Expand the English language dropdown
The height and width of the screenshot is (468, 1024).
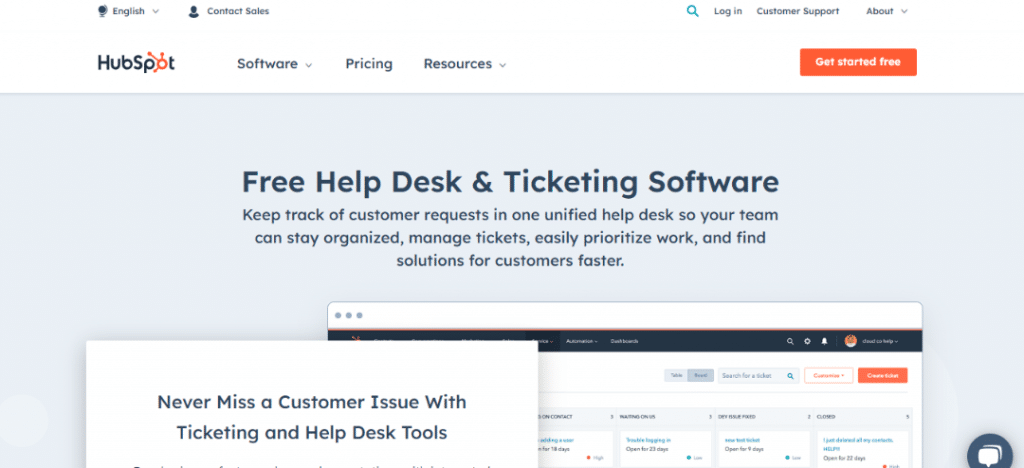click(x=136, y=11)
